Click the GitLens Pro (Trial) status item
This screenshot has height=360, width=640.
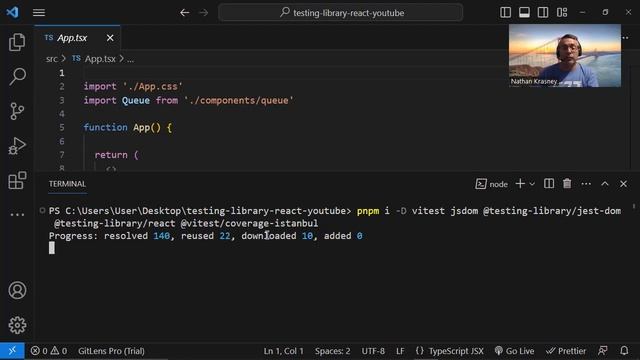111,351
